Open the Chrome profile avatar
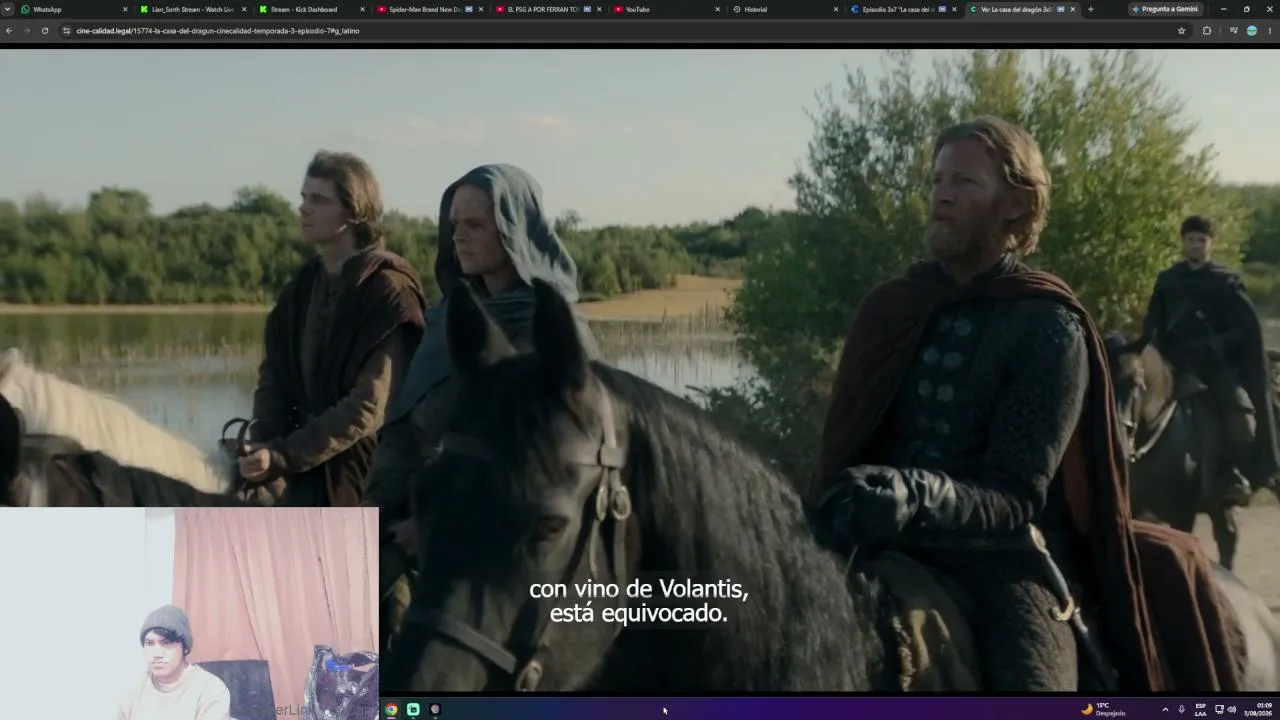1280x720 pixels. (1251, 31)
